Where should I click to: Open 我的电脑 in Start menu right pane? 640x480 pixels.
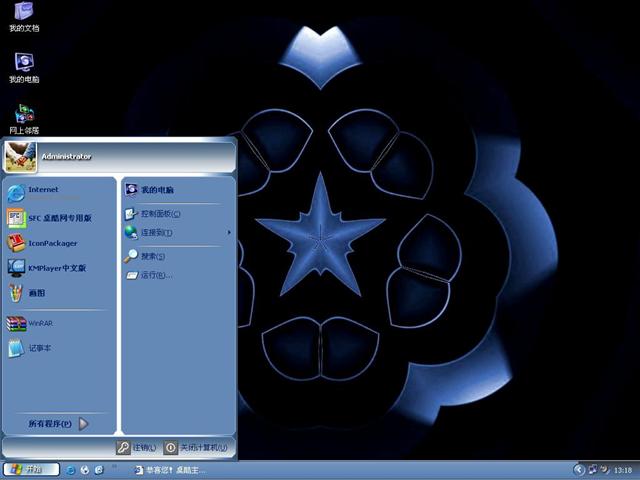click(x=178, y=190)
